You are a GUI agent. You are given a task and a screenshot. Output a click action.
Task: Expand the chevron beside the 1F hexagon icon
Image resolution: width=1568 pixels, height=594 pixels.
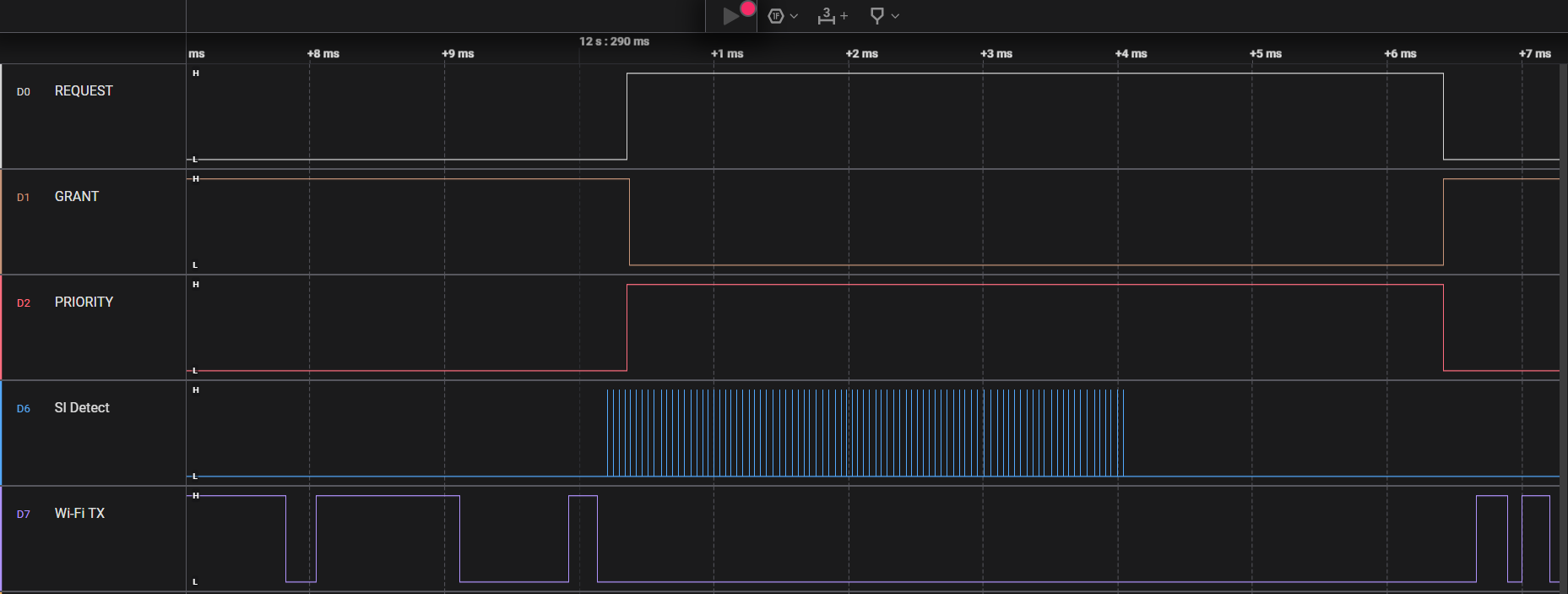(794, 16)
